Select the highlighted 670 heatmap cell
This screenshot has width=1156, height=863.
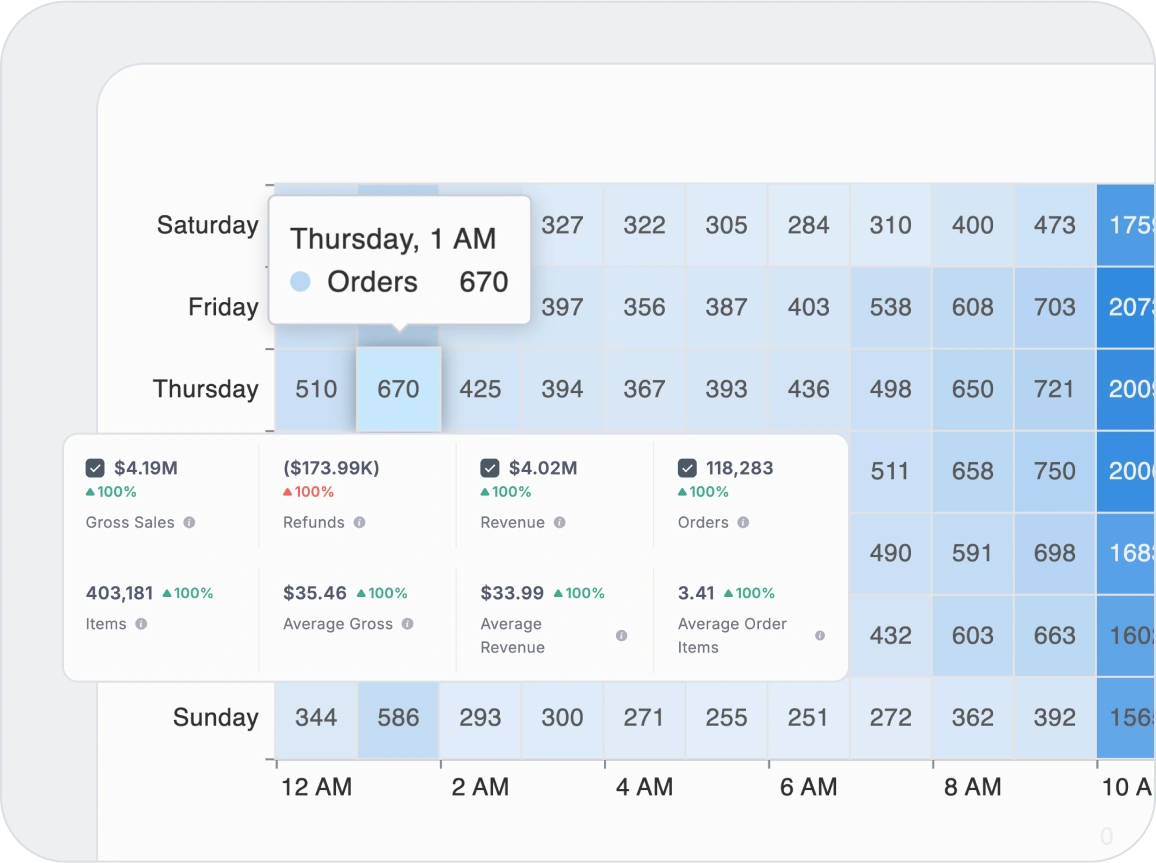click(x=398, y=389)
